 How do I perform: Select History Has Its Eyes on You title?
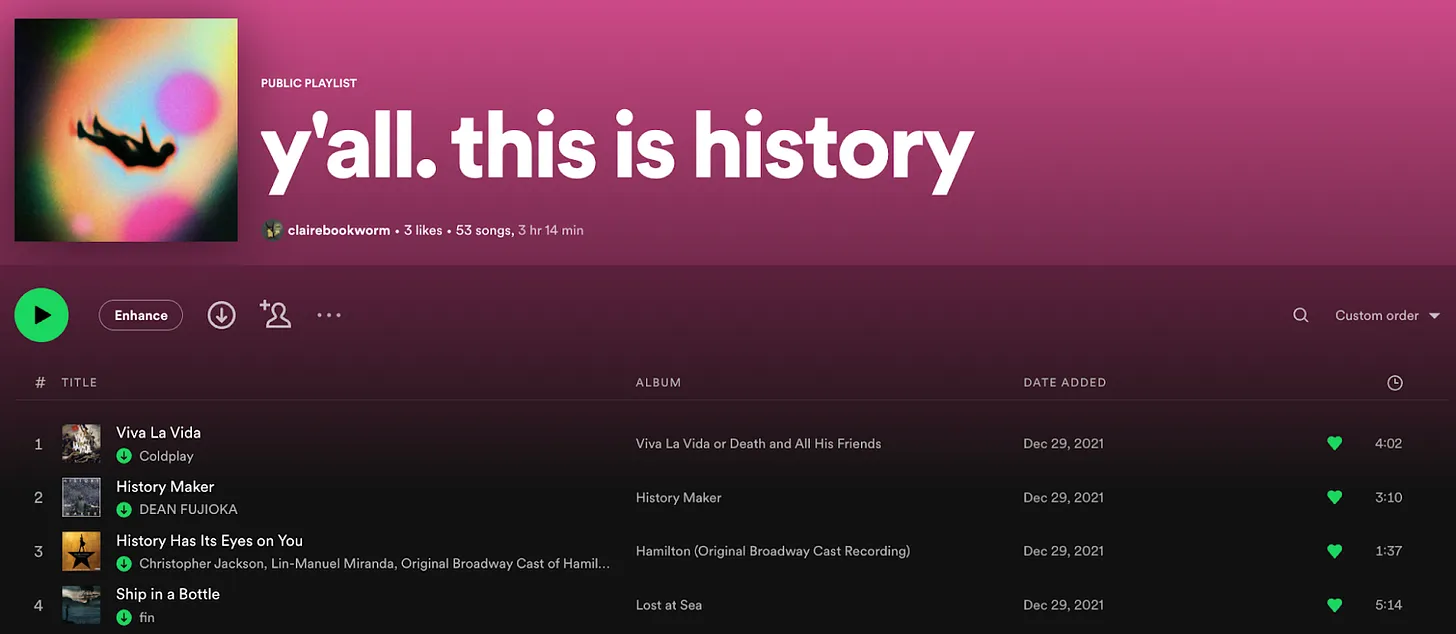point(209,540)
